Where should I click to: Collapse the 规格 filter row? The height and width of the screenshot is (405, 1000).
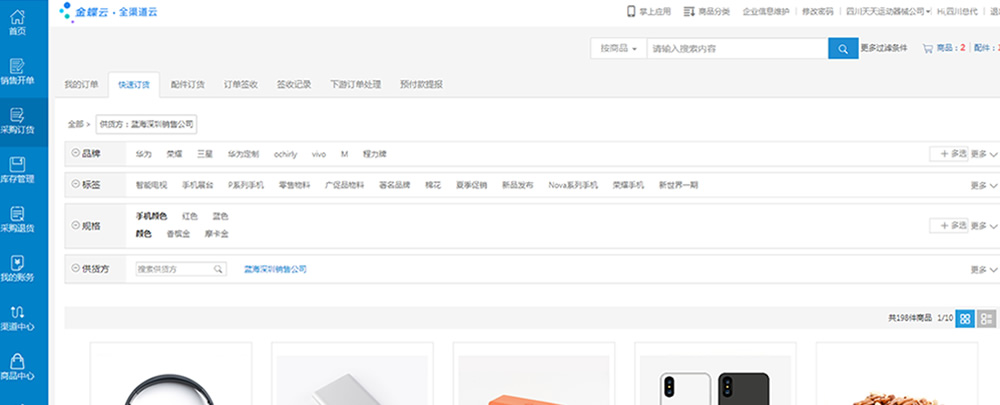(x=76, y=225)
